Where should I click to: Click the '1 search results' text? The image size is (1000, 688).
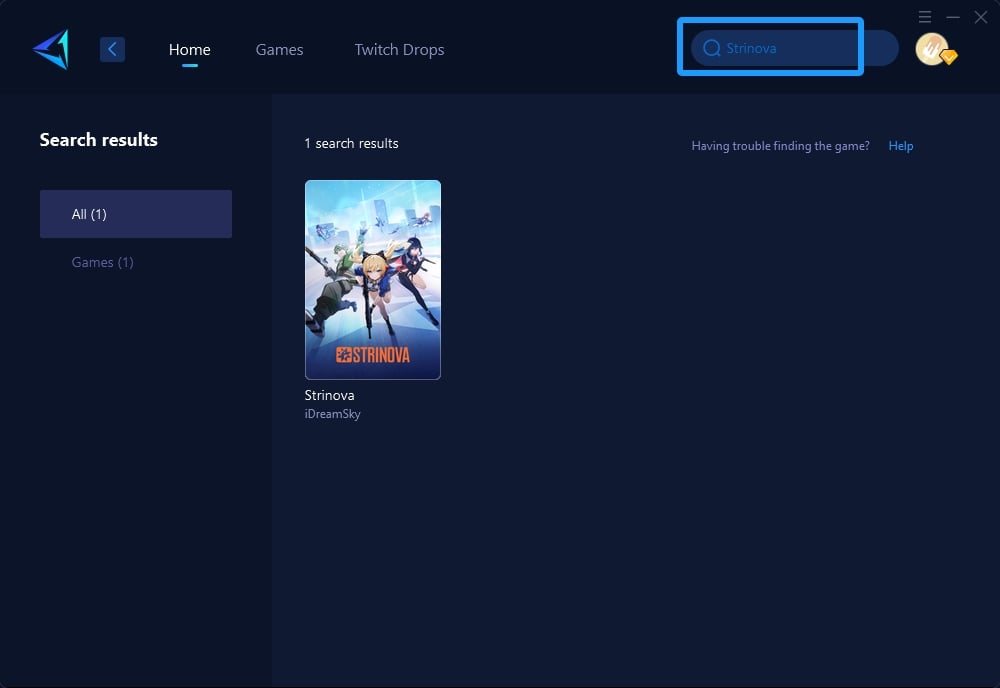tap(351, 143)
